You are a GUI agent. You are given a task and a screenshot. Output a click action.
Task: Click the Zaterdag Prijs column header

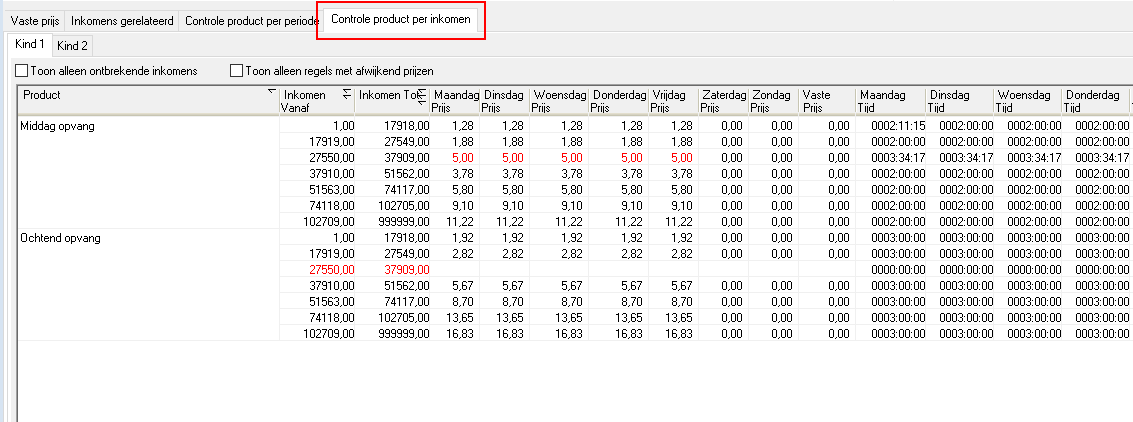(x=722, y=100)
